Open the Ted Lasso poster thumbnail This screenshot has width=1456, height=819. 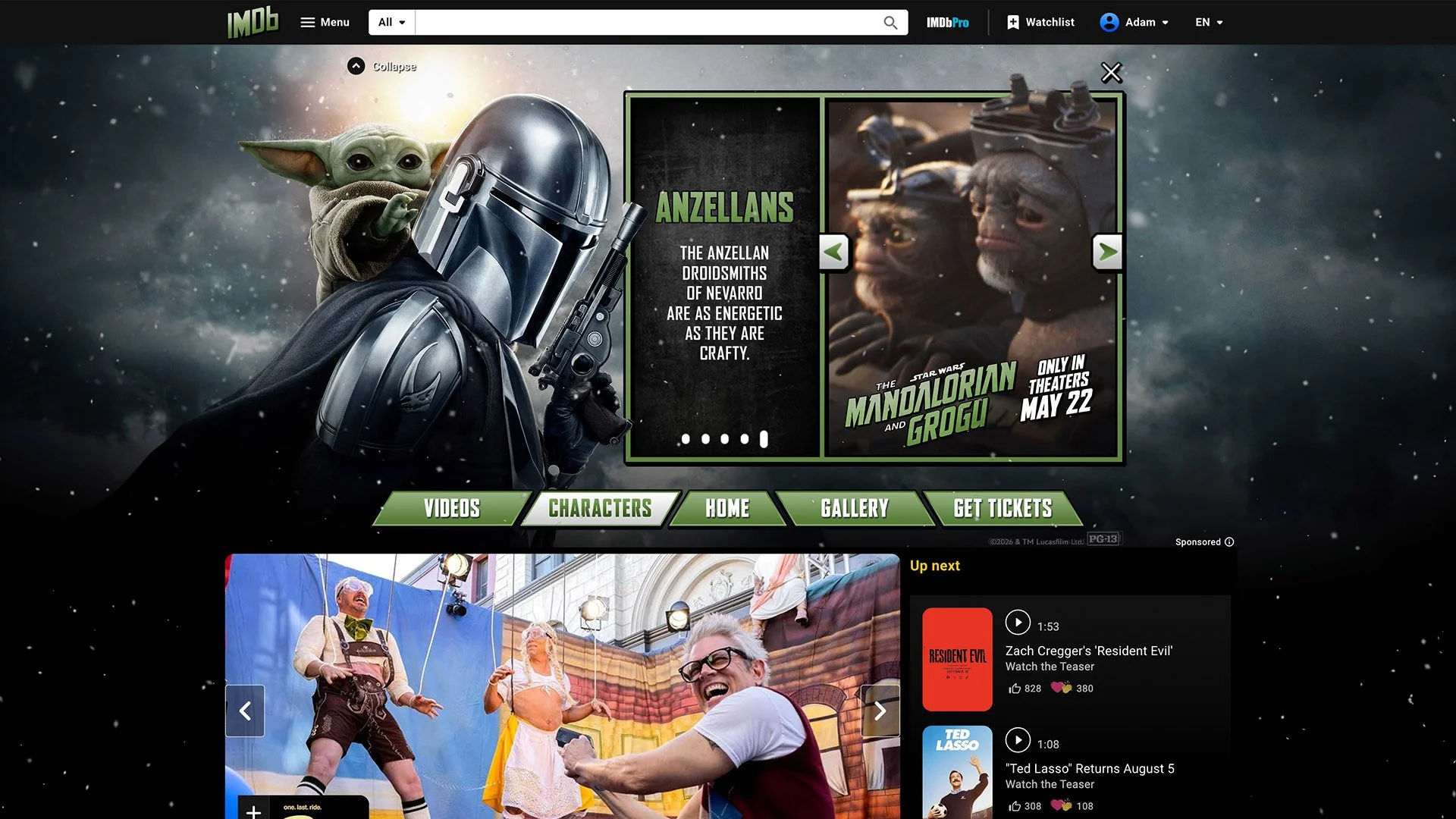(957, 772)
